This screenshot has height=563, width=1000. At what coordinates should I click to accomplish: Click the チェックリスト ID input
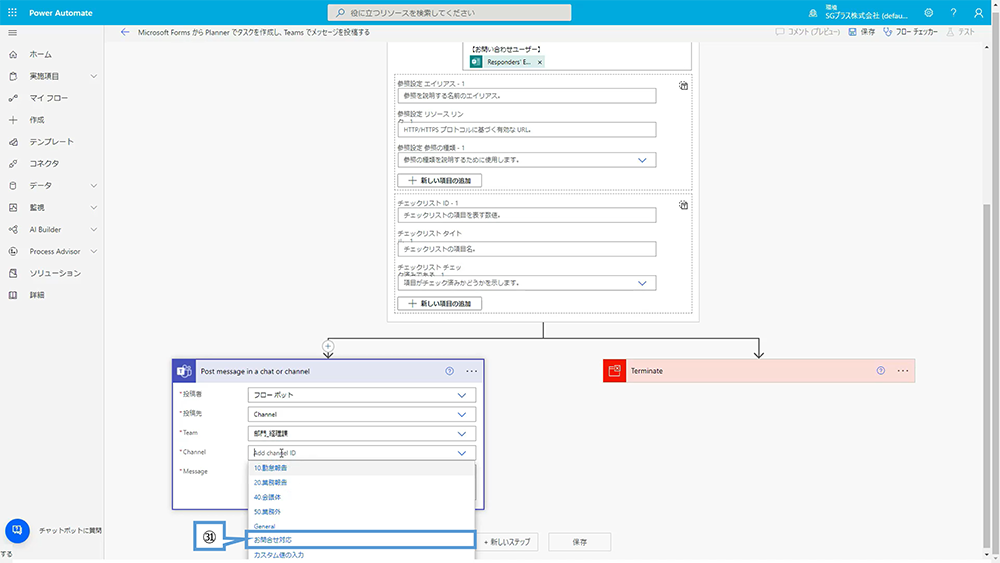[x=527, y=215]
